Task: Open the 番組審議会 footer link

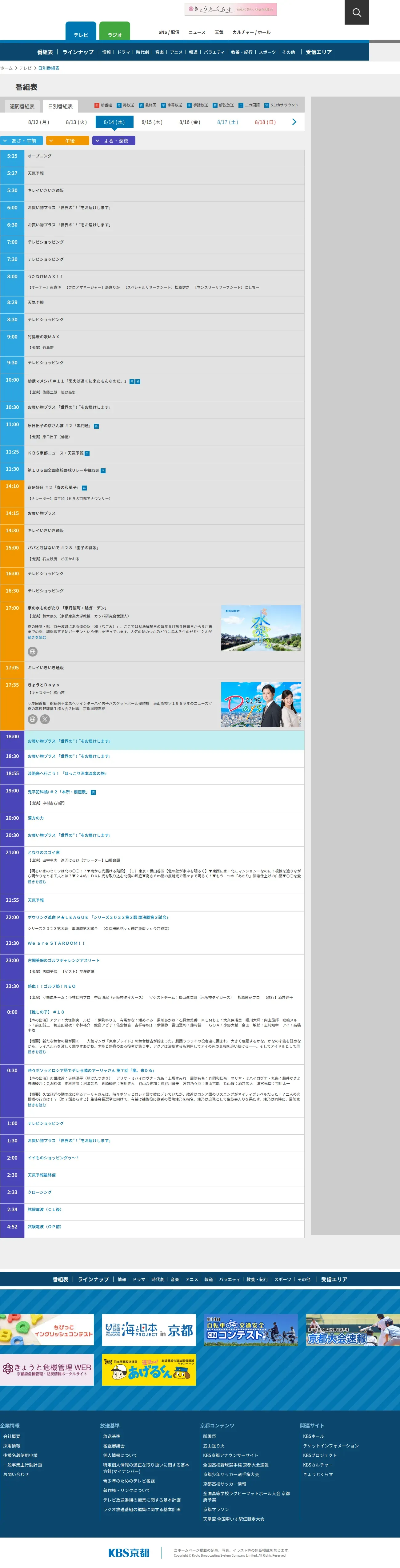Action: click(114, 1446)
